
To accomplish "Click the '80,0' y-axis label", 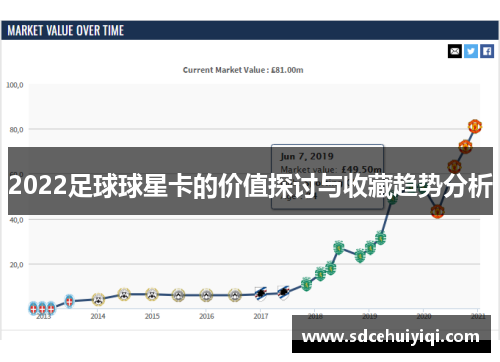I will click(16, 130).
